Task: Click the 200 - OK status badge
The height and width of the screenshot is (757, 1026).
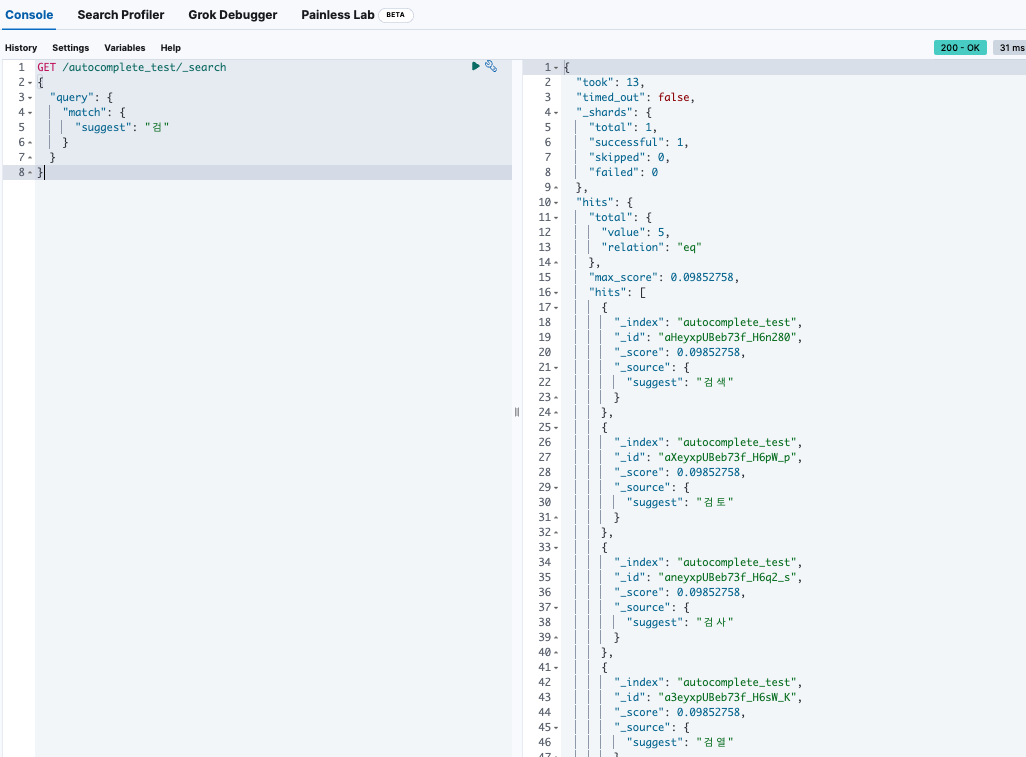Action: 960,48
